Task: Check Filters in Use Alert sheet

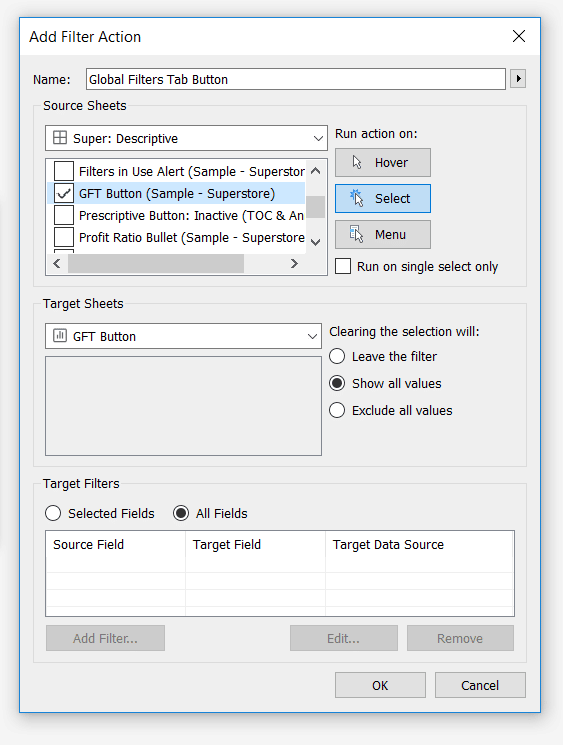Action: tap(64, 171)
